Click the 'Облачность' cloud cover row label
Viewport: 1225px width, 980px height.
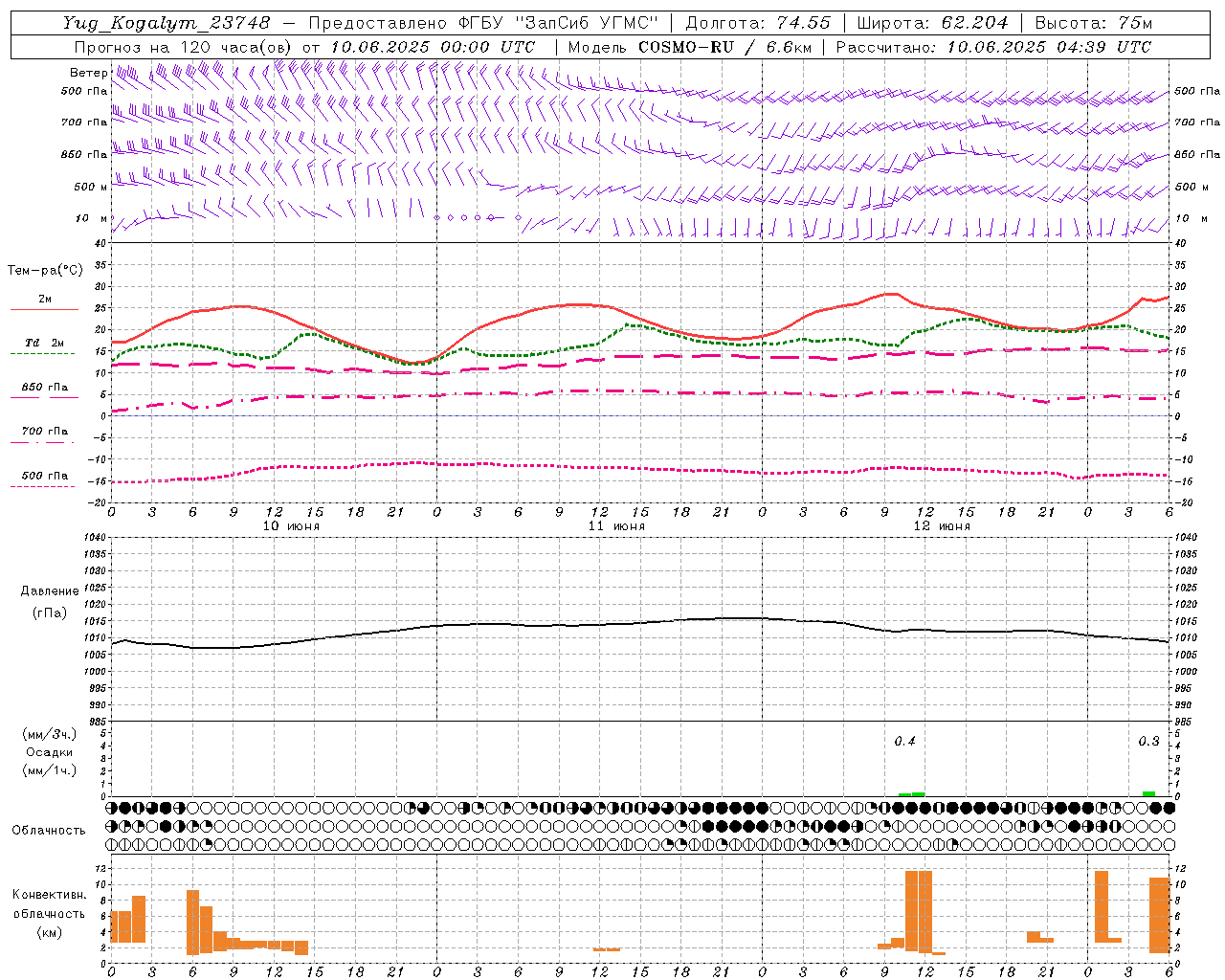[49, 830]
